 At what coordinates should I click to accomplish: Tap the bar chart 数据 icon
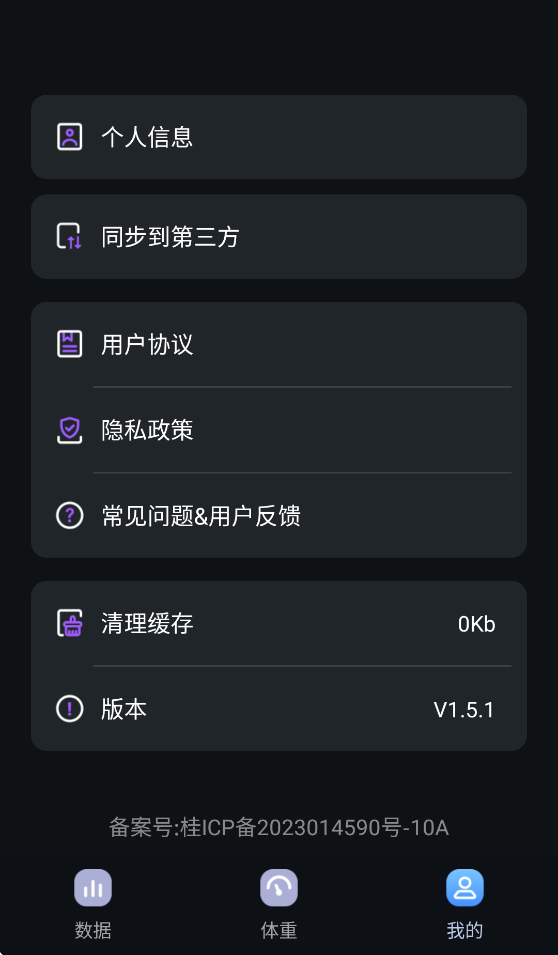click(x=93, y=888)
